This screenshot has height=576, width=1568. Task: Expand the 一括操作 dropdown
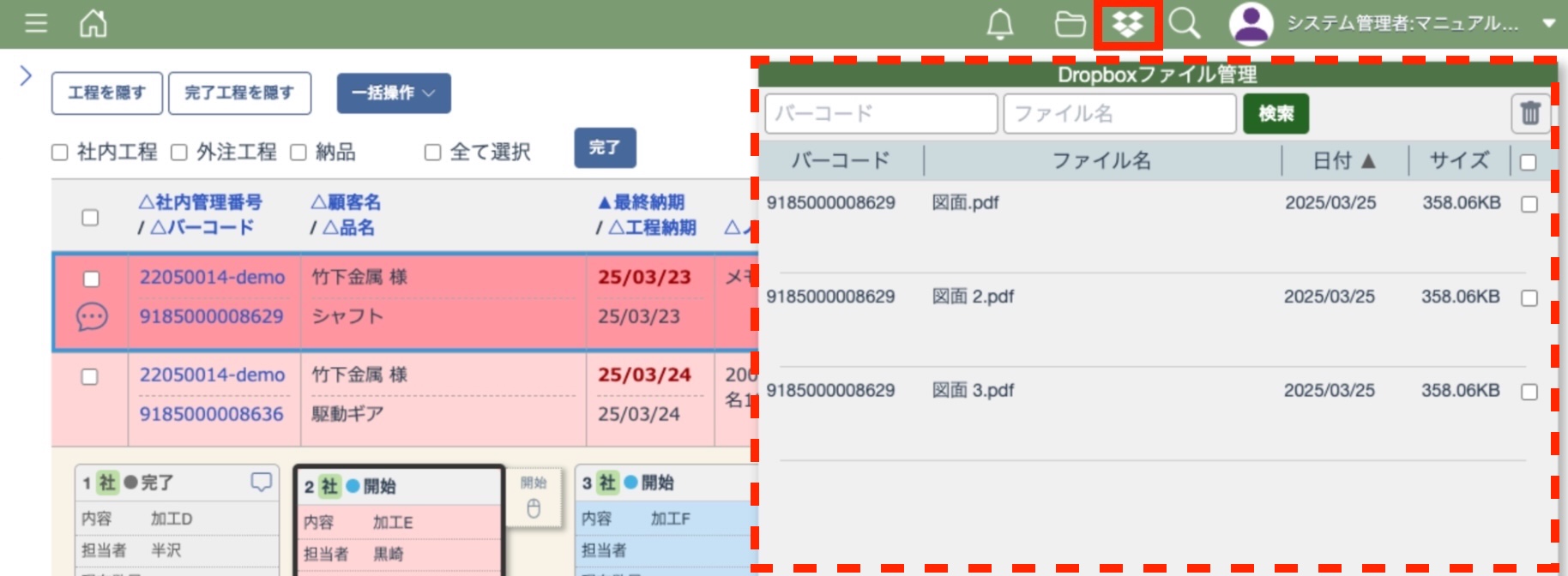tap(394, 93)
